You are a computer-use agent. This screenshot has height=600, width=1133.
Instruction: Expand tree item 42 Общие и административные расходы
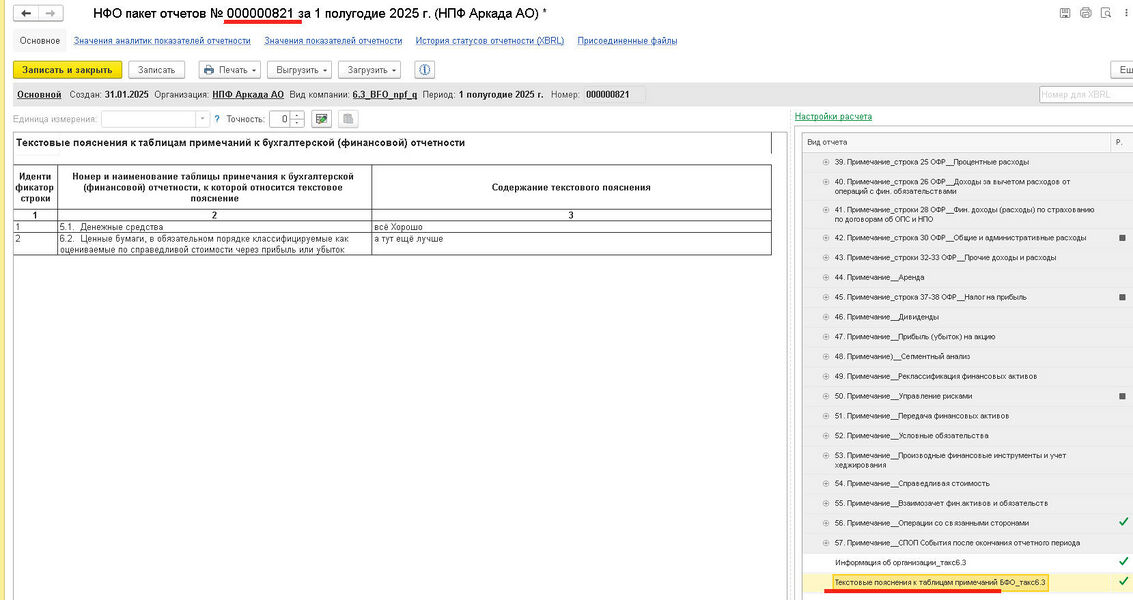pos(826,238)
